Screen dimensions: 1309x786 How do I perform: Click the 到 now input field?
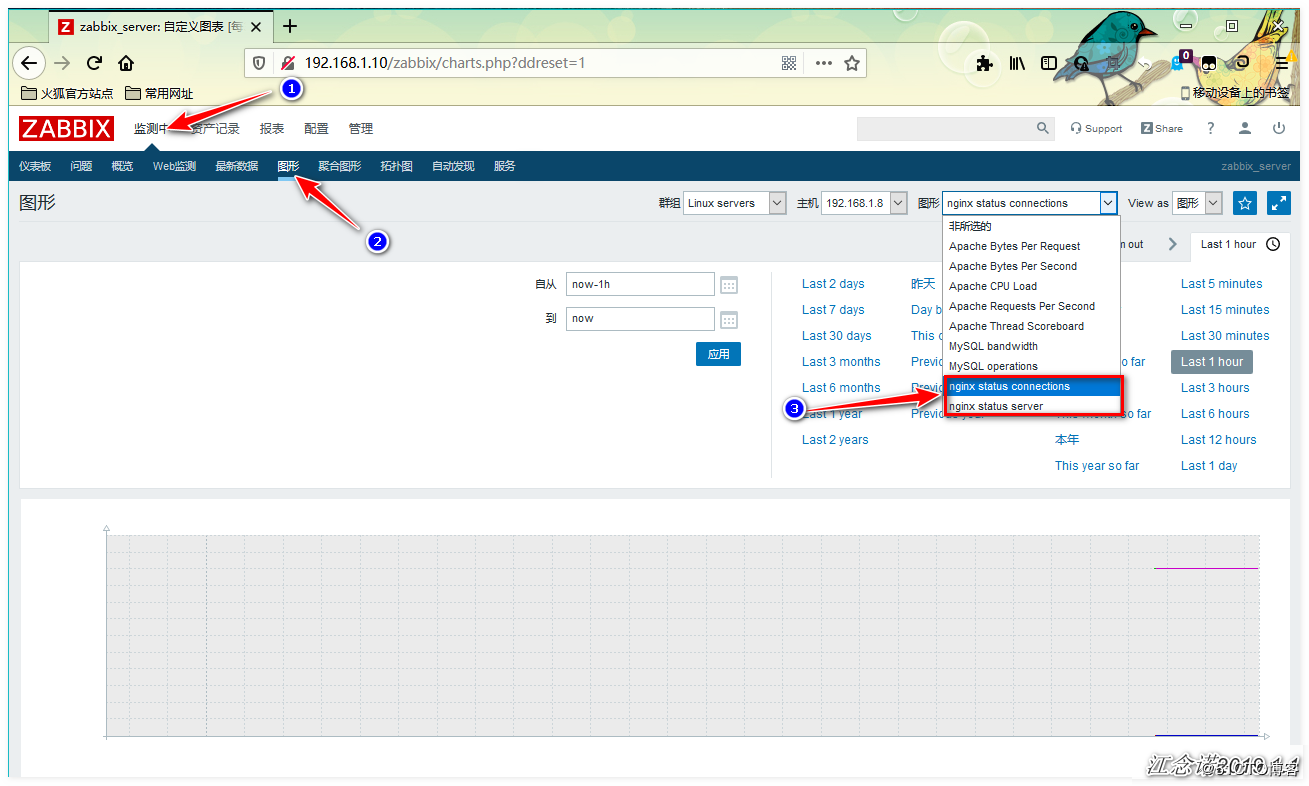click(640, 319)
